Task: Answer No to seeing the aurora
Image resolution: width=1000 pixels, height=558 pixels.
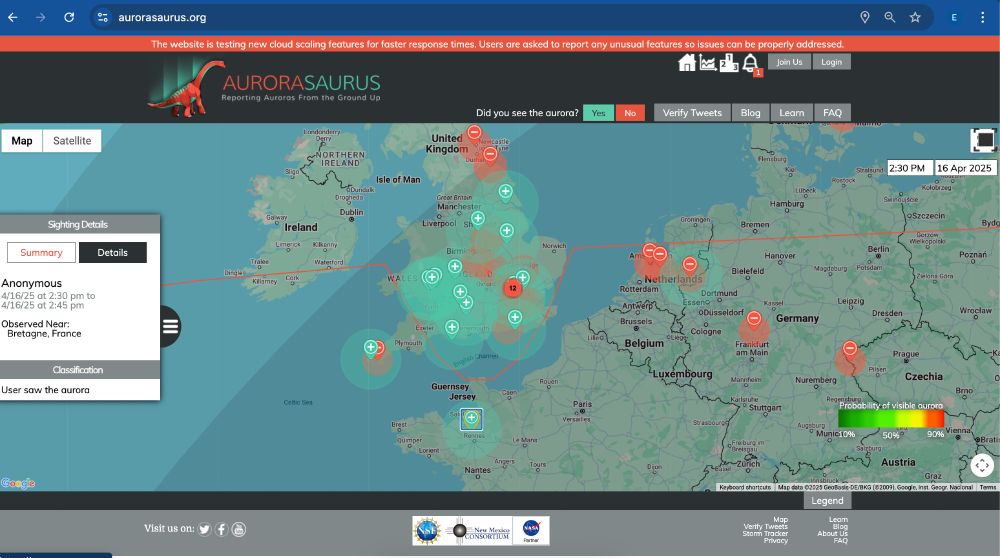Action: [x=630, y=113]
